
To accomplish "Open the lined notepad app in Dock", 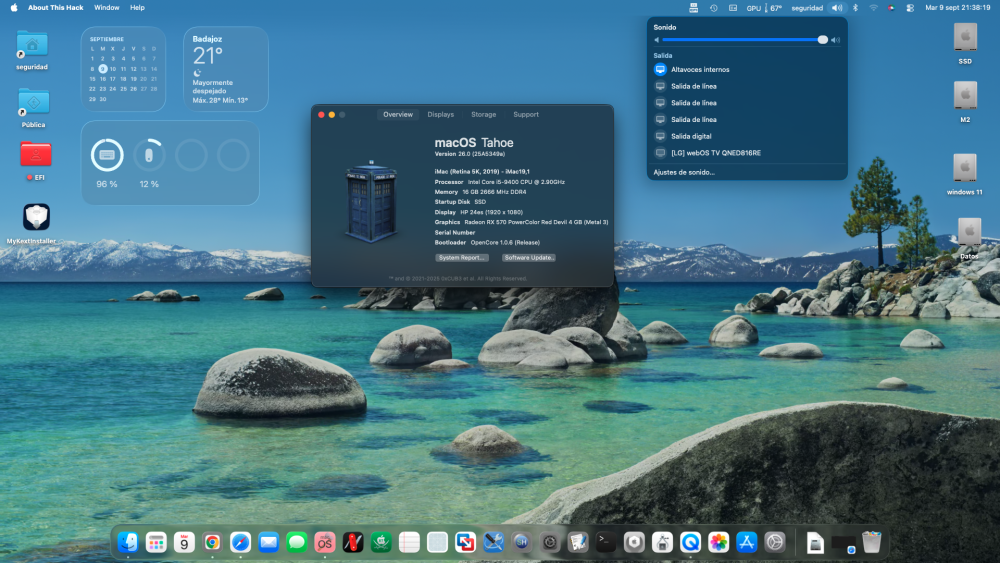I will pyautogui.click(x=409, y=542).
